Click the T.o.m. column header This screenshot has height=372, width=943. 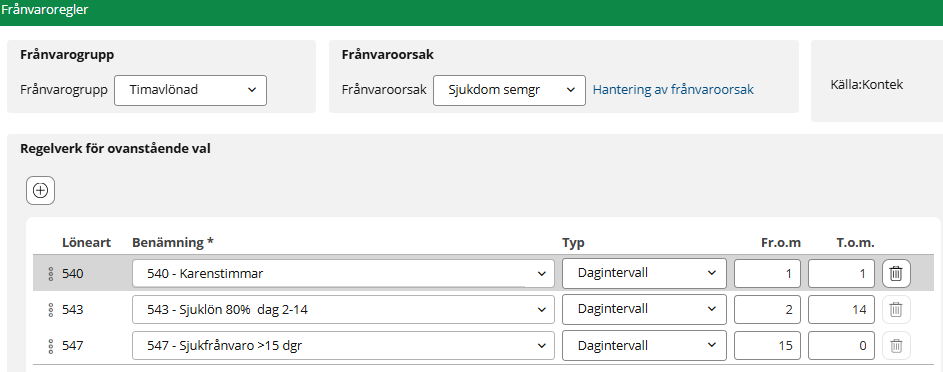855,242
